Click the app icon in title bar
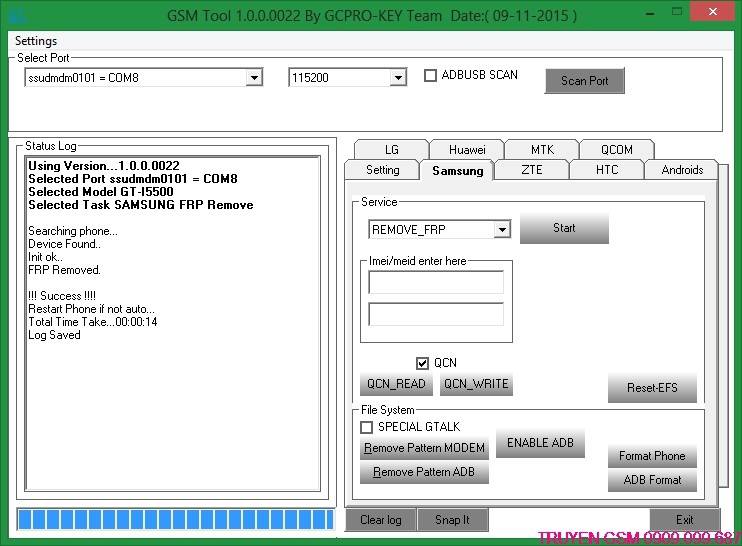 [17, 16]
